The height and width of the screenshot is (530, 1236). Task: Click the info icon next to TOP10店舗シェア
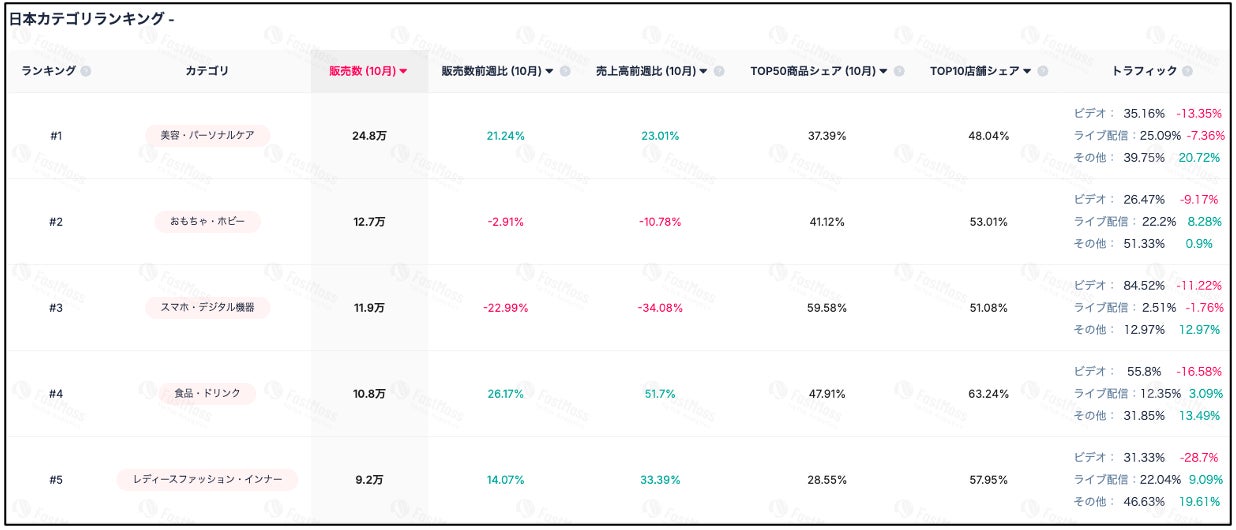[x=1042, y=71]
